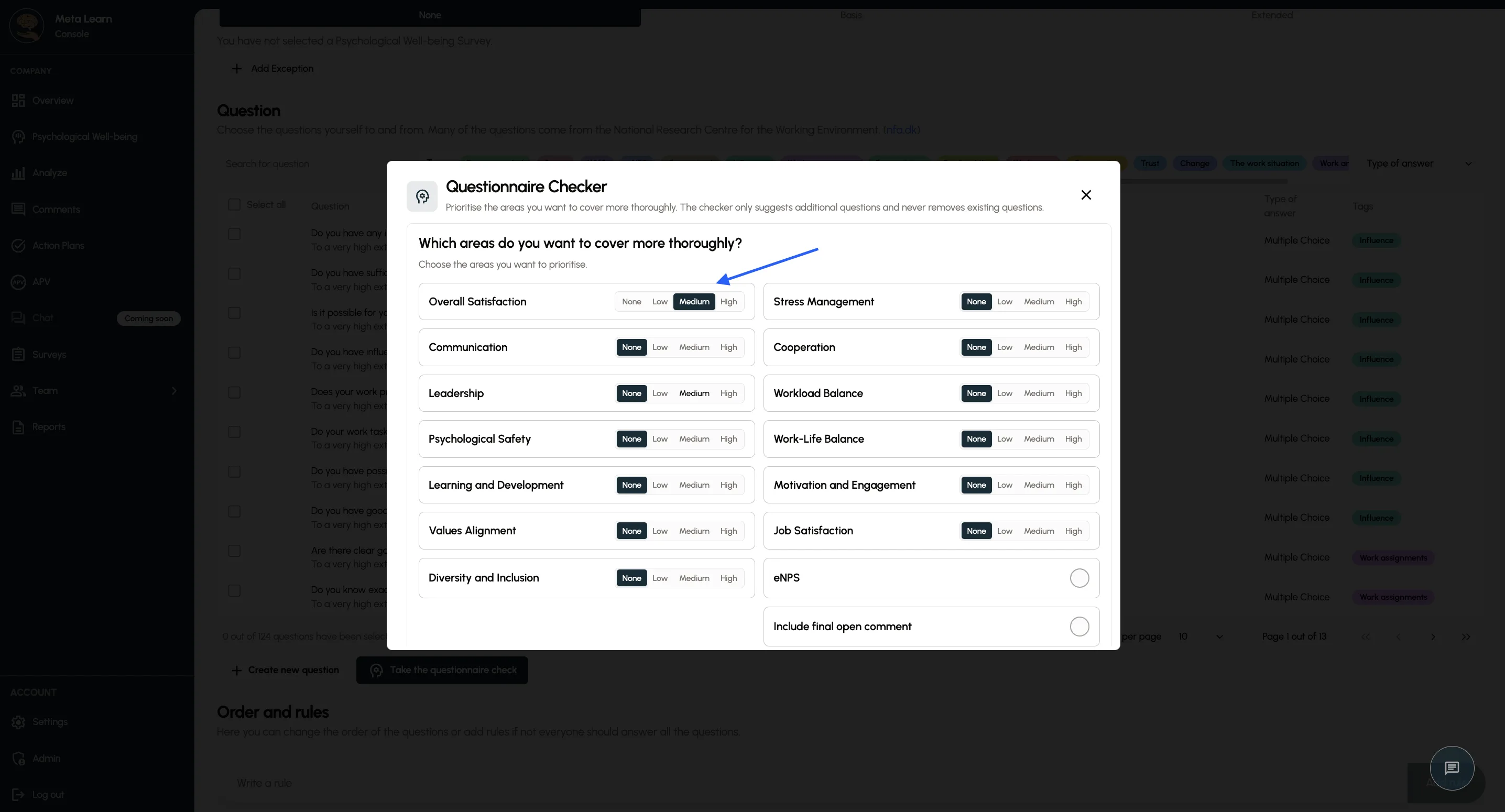Set Overall Satisfaction priority to None
The height and width of the screenshot is (812, 1505).
pyautogui.click(x=631, y=302)
